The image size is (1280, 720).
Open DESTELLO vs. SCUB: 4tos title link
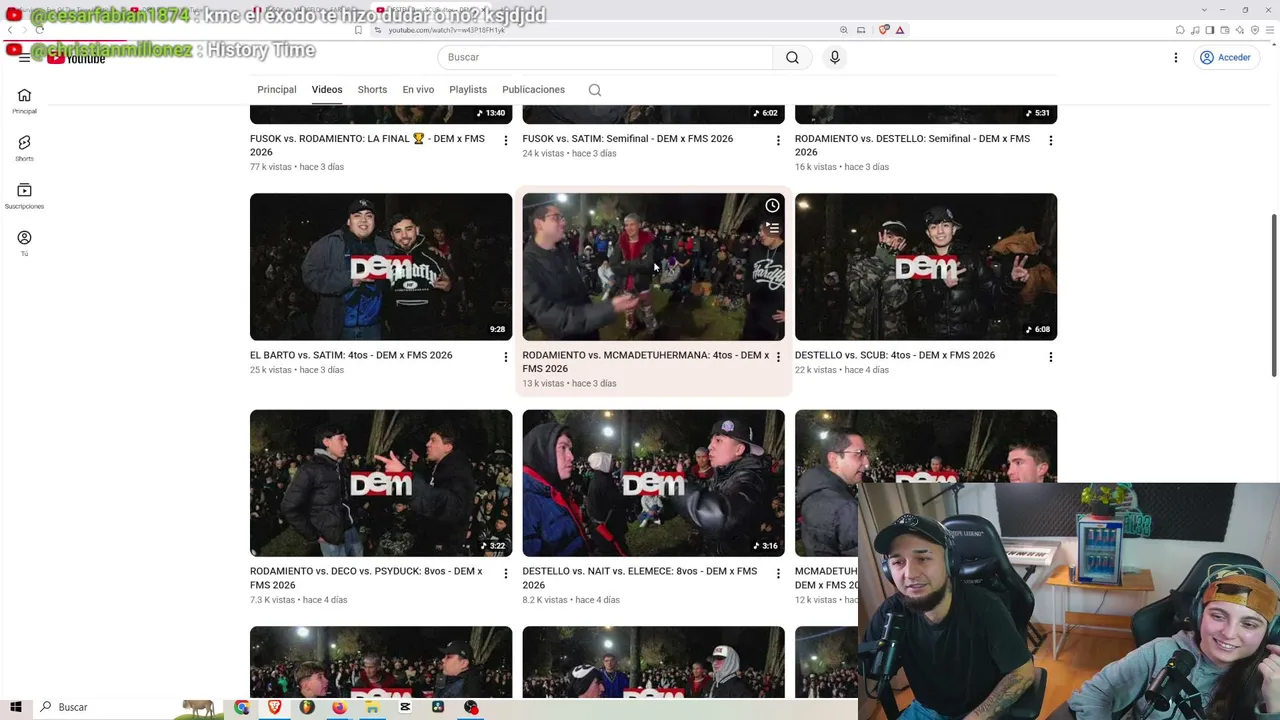pyautogui.click(x=895, y=355)
